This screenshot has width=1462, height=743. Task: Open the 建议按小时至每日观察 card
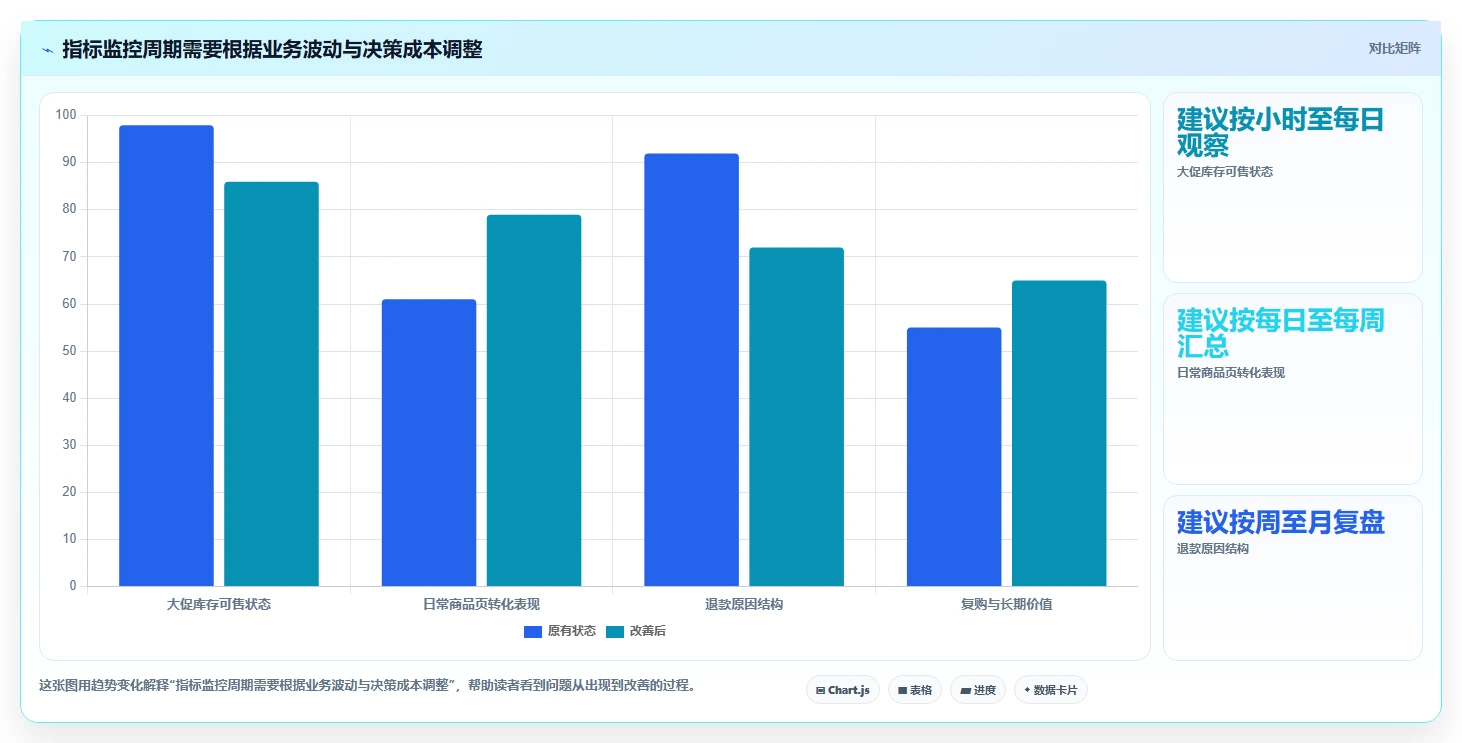[x=1293, y=188]
